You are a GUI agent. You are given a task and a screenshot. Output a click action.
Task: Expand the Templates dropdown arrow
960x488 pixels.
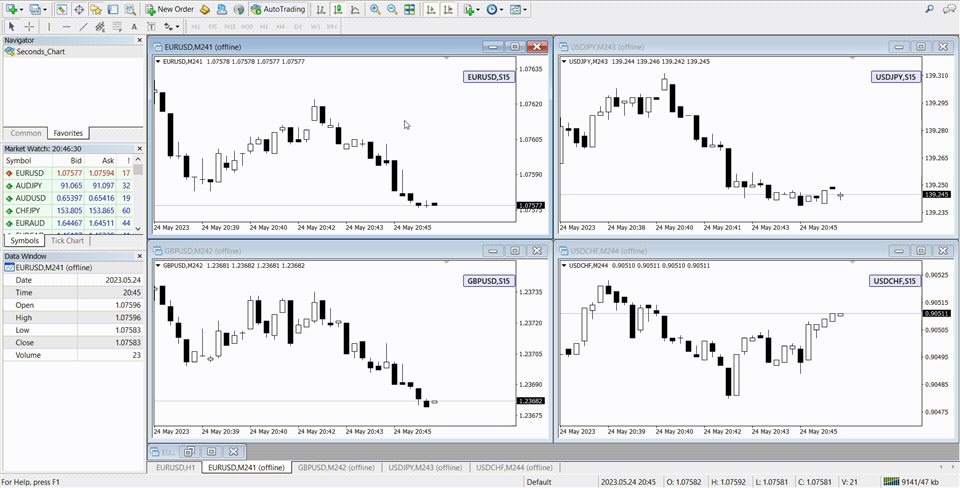[525, 10]
